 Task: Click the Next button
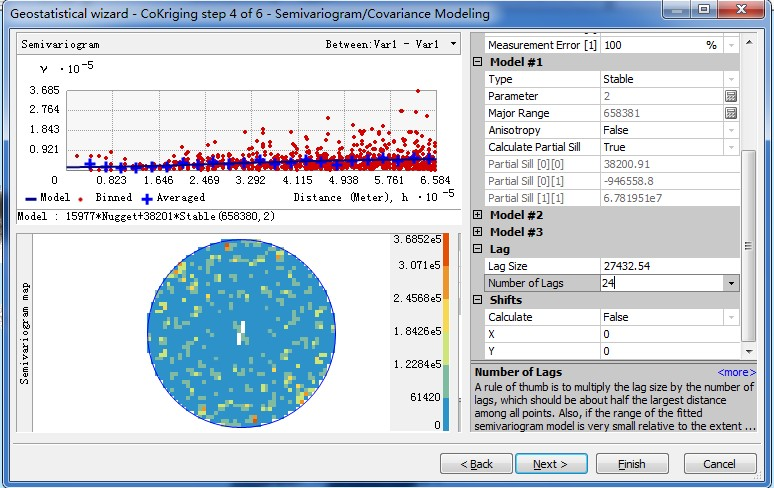[550, 464]
